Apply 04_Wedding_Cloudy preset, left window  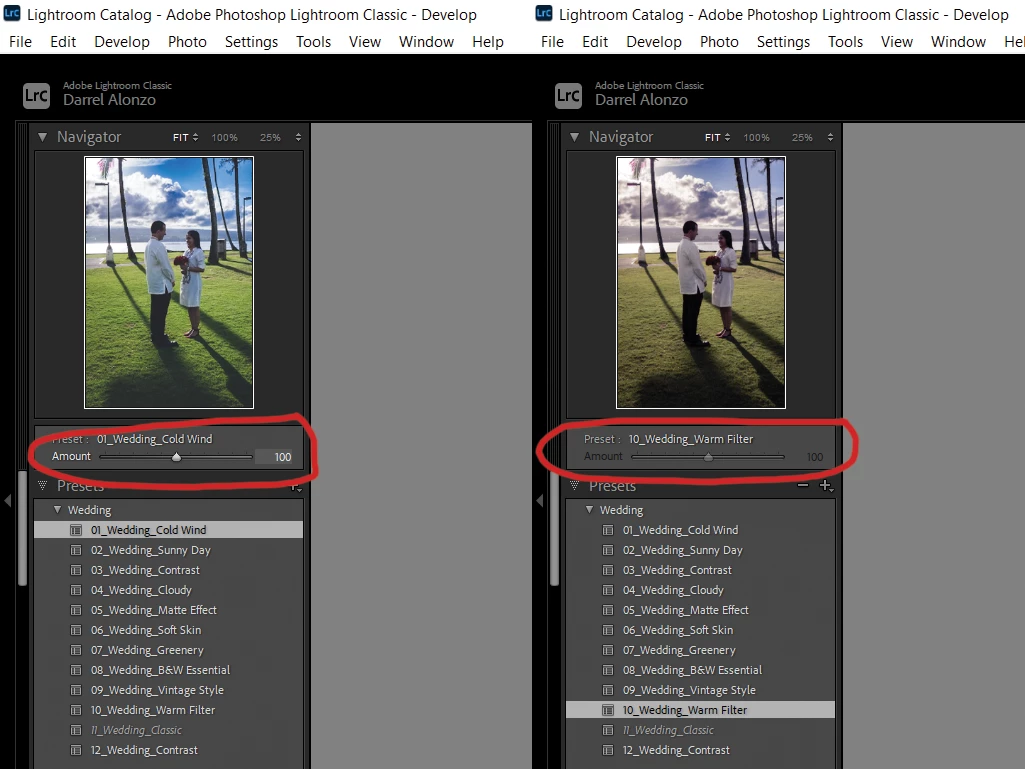click(x=168, y=590)
